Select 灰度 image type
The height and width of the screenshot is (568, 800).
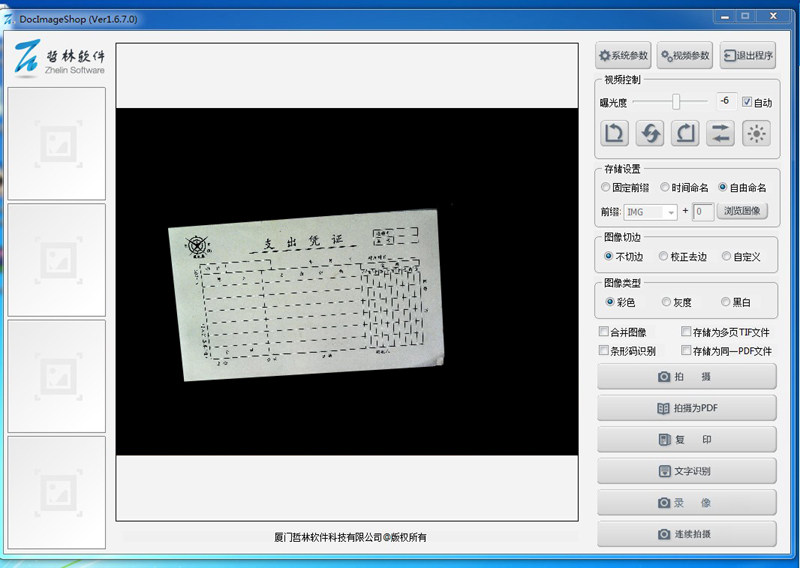(666, 302)
